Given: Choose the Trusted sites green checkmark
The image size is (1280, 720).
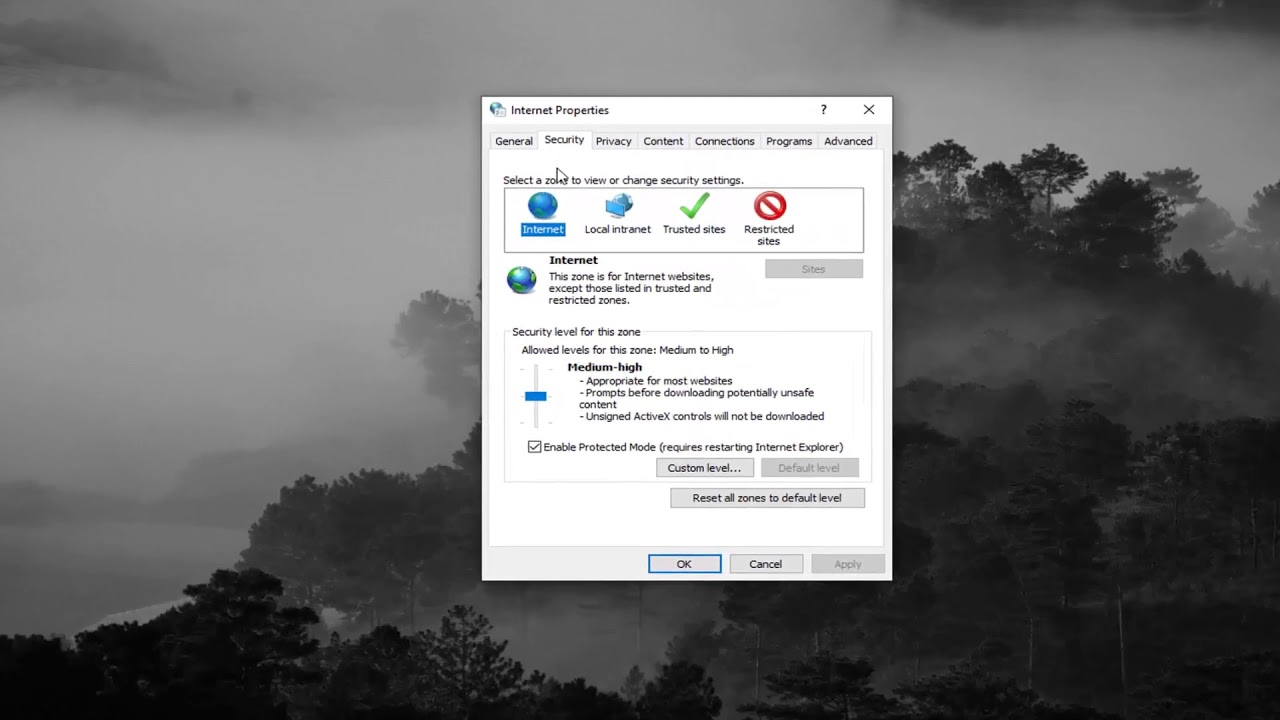Looking at the screenshot, I should 694,206.
